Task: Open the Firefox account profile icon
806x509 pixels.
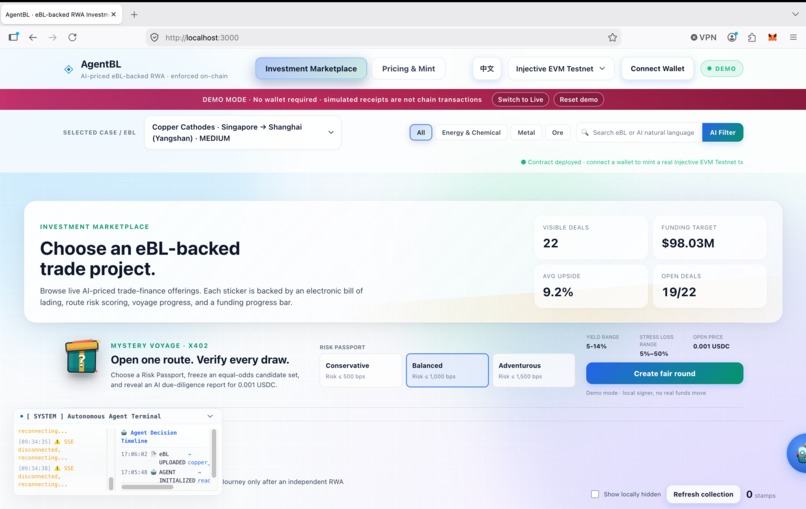Action: click(x=732, y=37)
